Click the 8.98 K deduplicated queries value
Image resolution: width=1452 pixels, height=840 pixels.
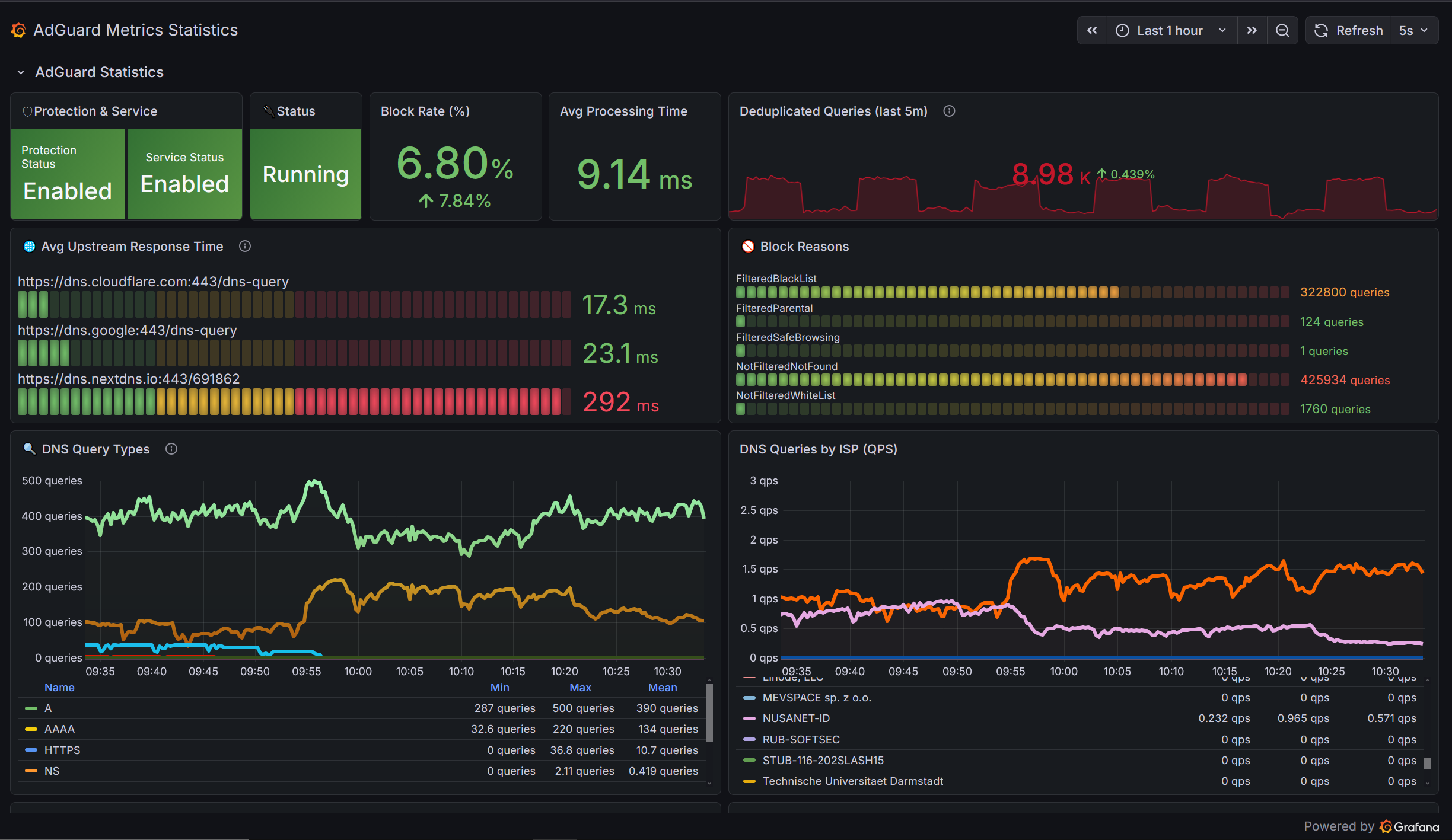pos(1050,175)
